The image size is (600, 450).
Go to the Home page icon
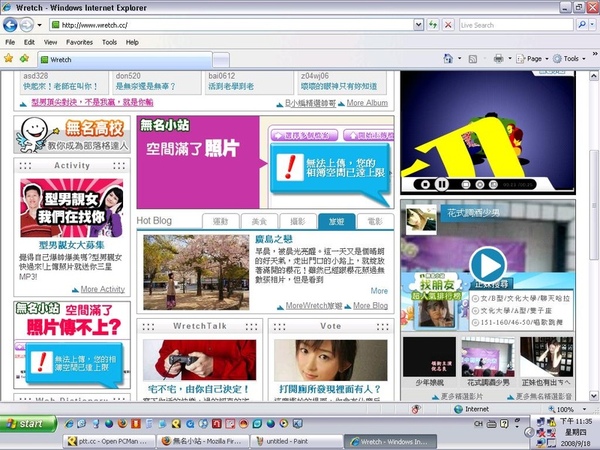(448, 59)
